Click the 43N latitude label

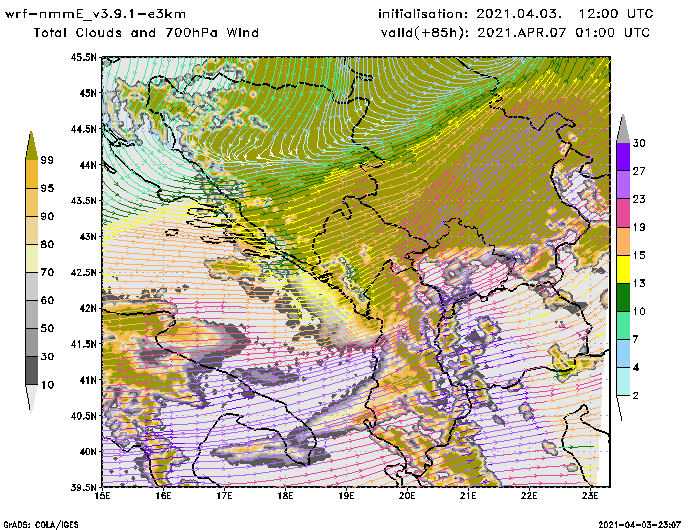pos(88,236)
